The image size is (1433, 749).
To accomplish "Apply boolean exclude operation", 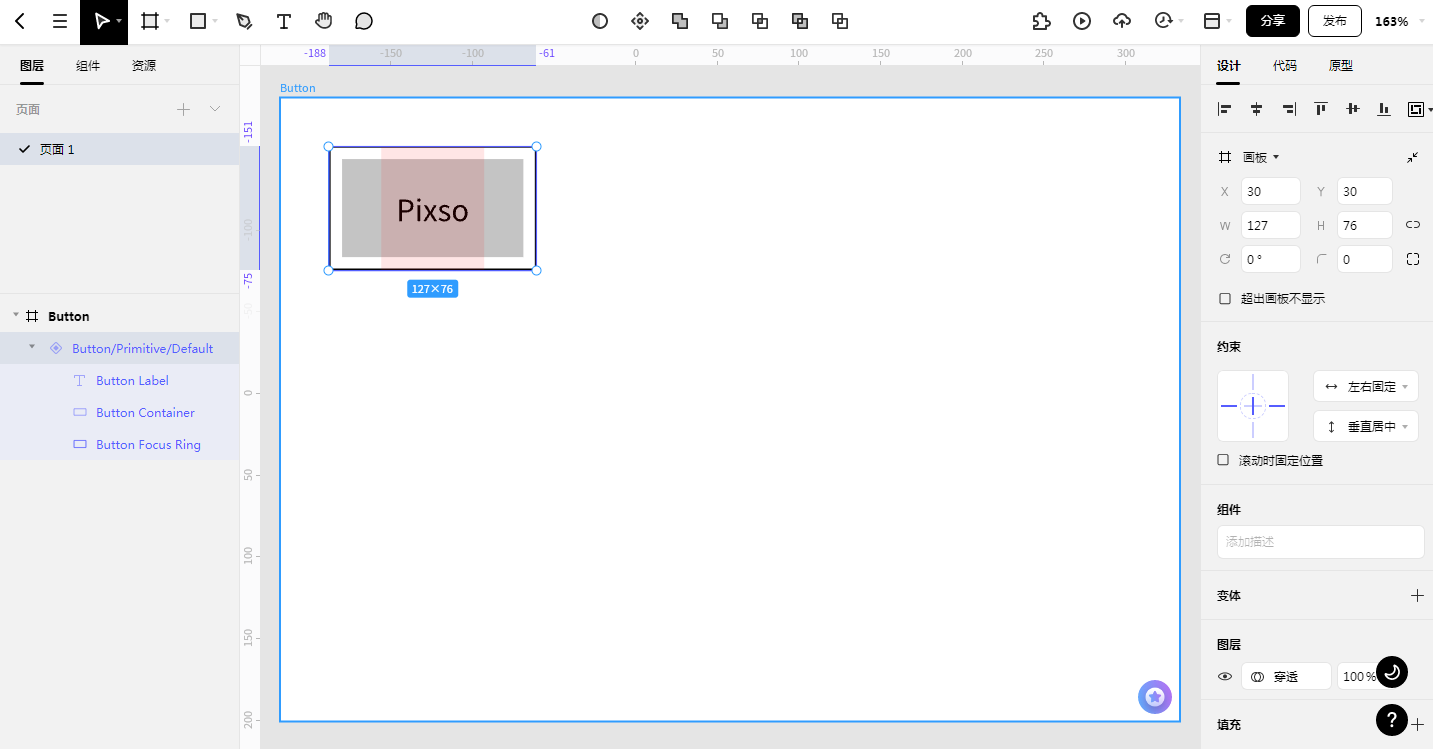I will (x=800, y=21).
